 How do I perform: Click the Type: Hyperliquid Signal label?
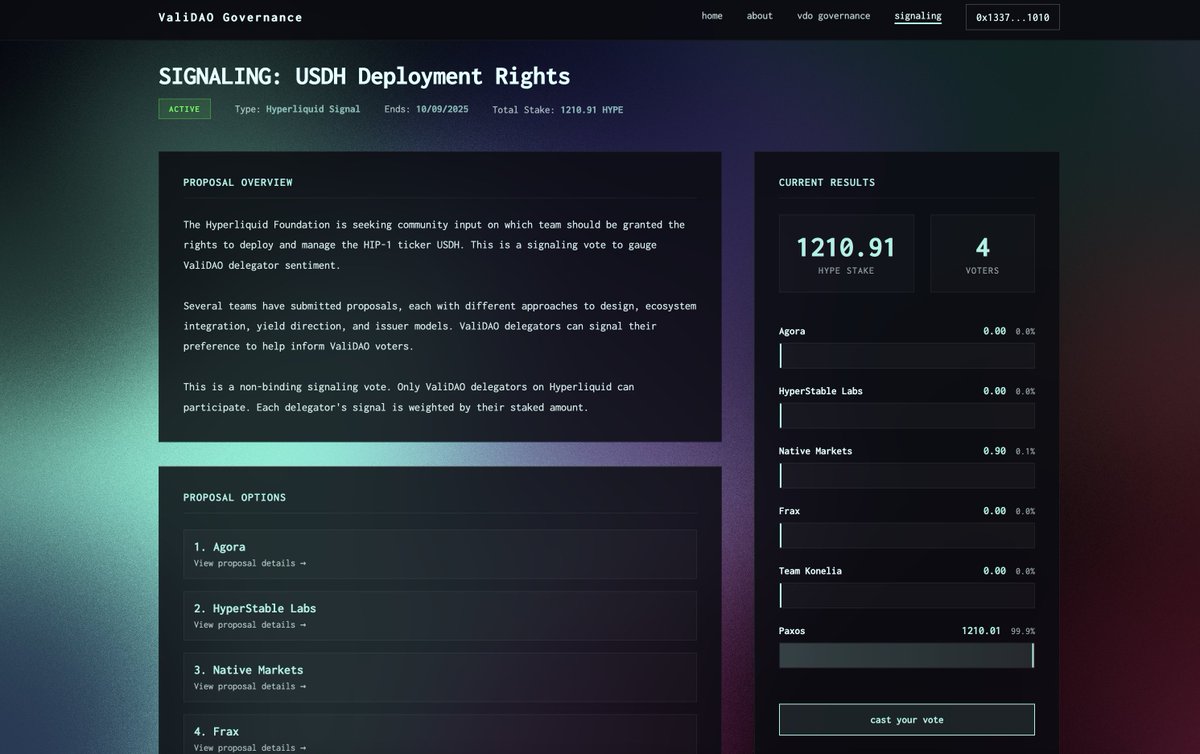point(297,109)
